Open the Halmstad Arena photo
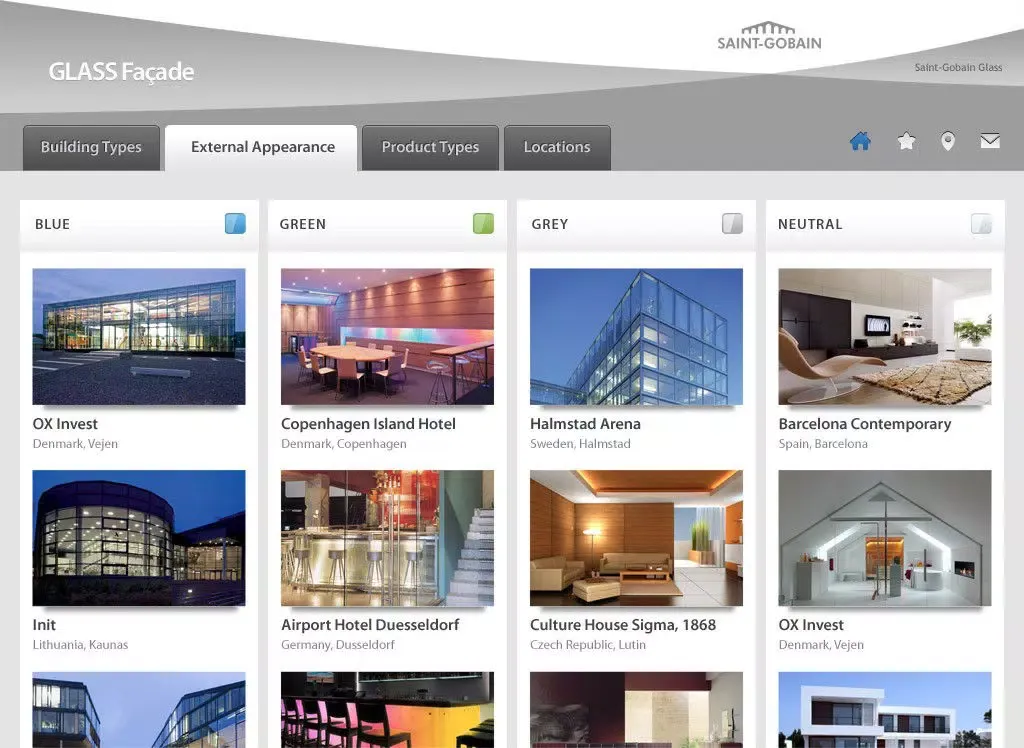Screen dimensions: 1024x748 coord(636,336)
